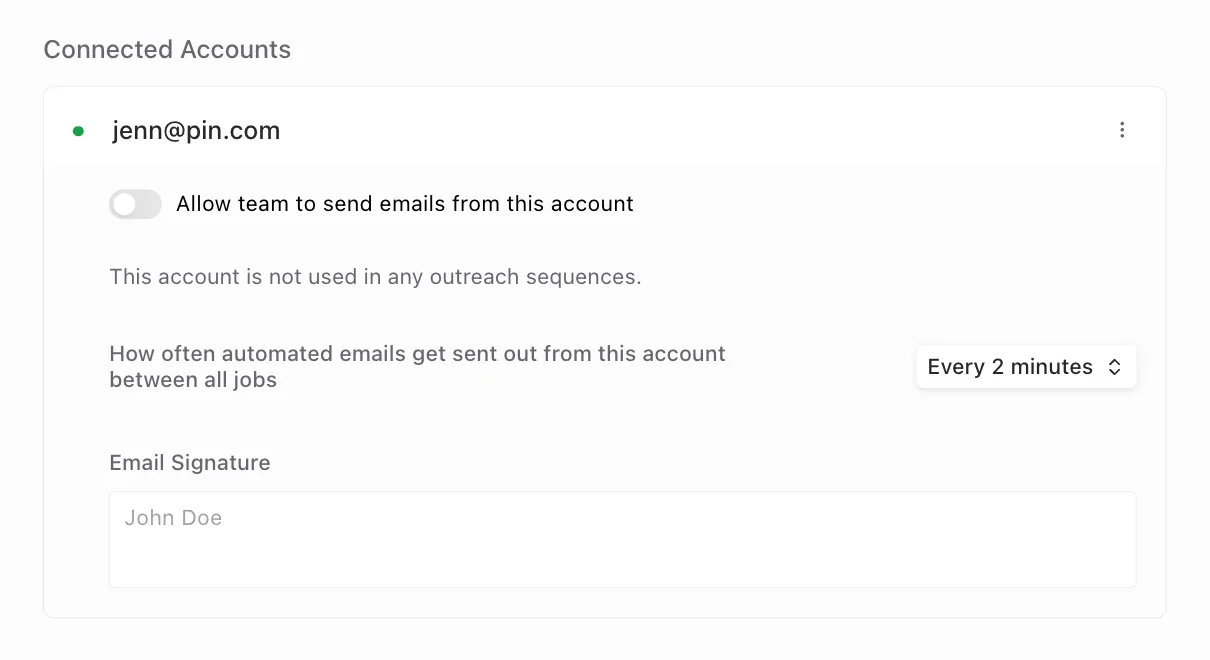Change the automated email sending frequency
Image resolution: width=1210 pixels, height=660 pixels.
(x=1026, y=367)
